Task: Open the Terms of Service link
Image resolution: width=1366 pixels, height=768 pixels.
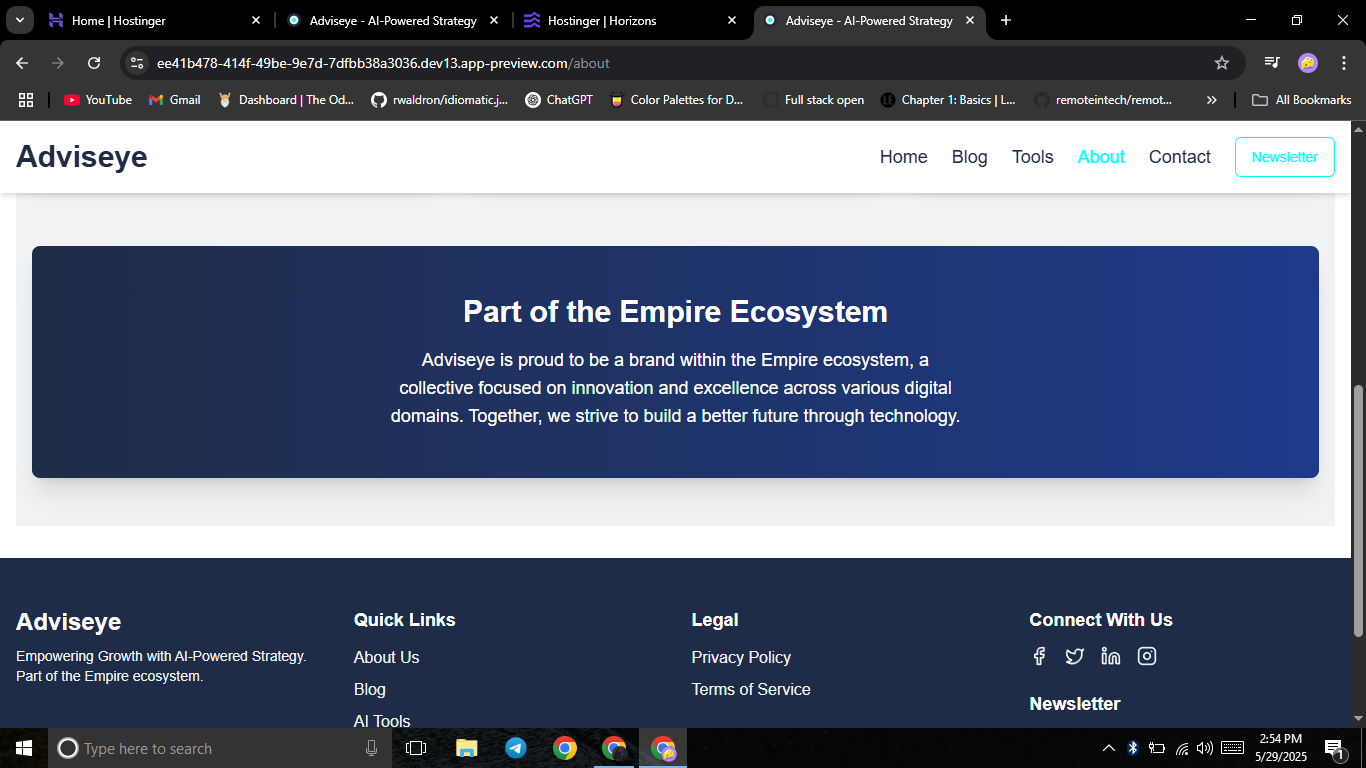Action: click(751, 689)
